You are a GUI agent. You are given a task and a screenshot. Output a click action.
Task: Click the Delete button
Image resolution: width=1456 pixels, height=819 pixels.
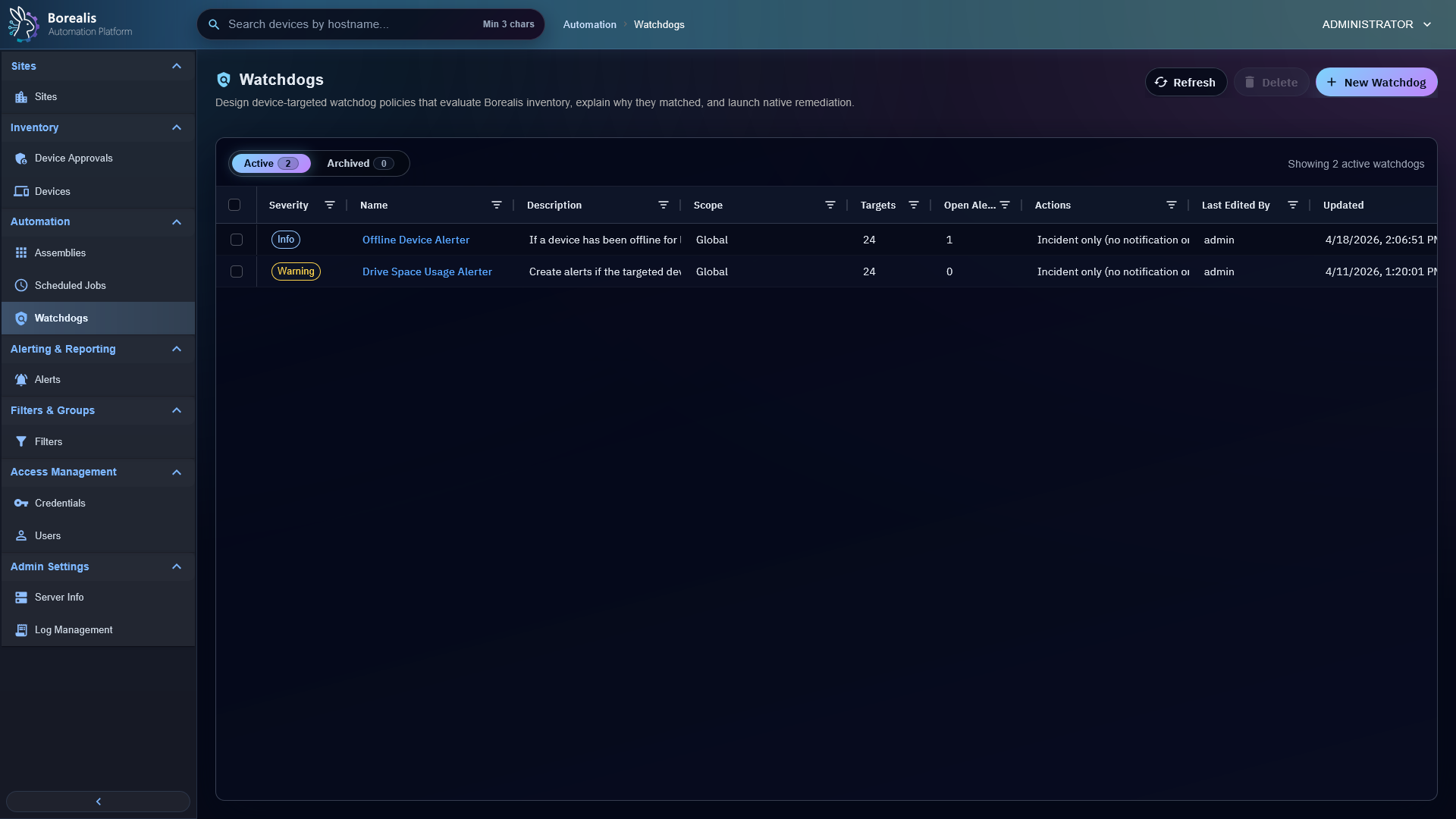1271,82
